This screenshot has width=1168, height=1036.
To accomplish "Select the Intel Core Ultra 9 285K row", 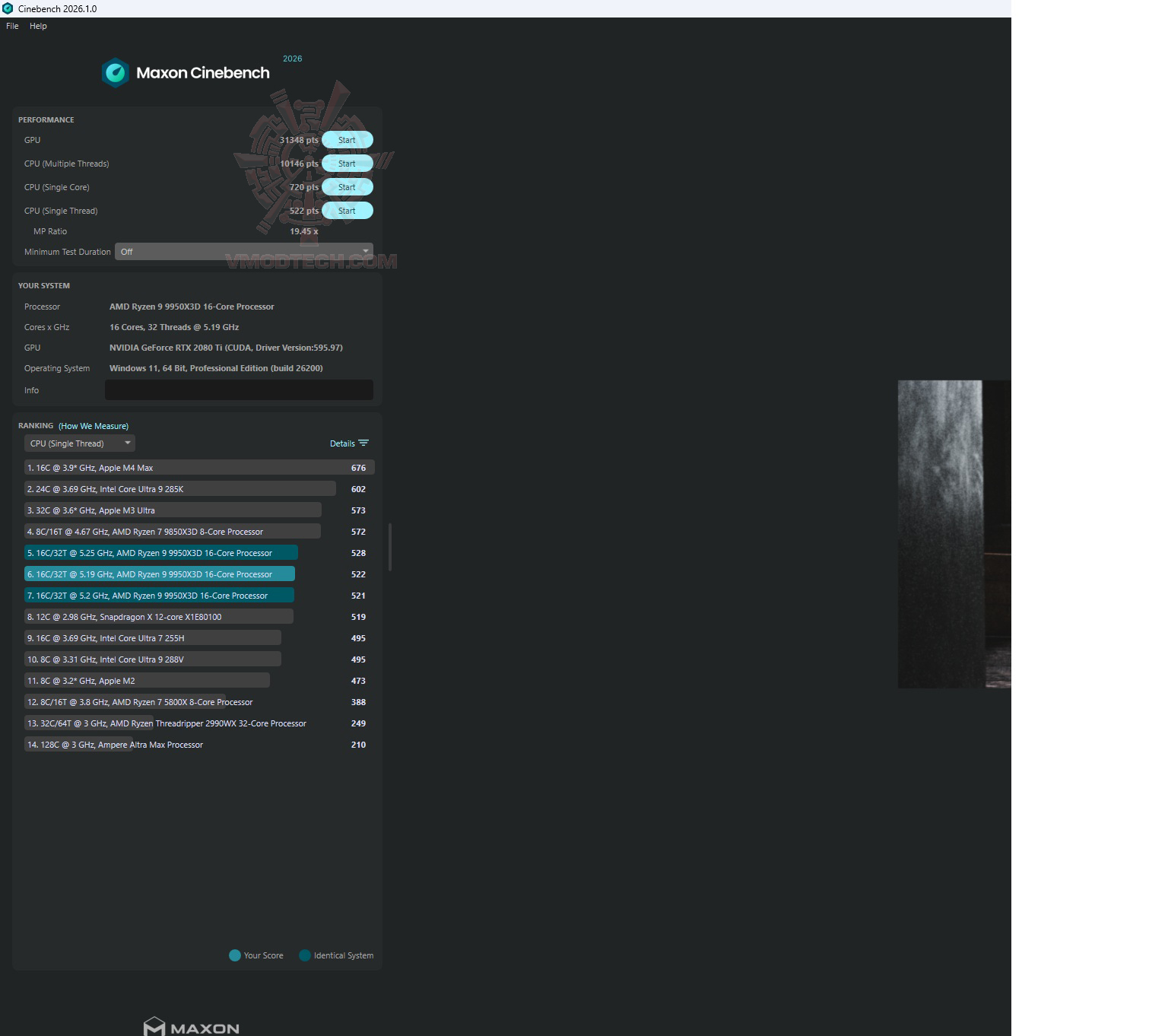I will 199,489.
